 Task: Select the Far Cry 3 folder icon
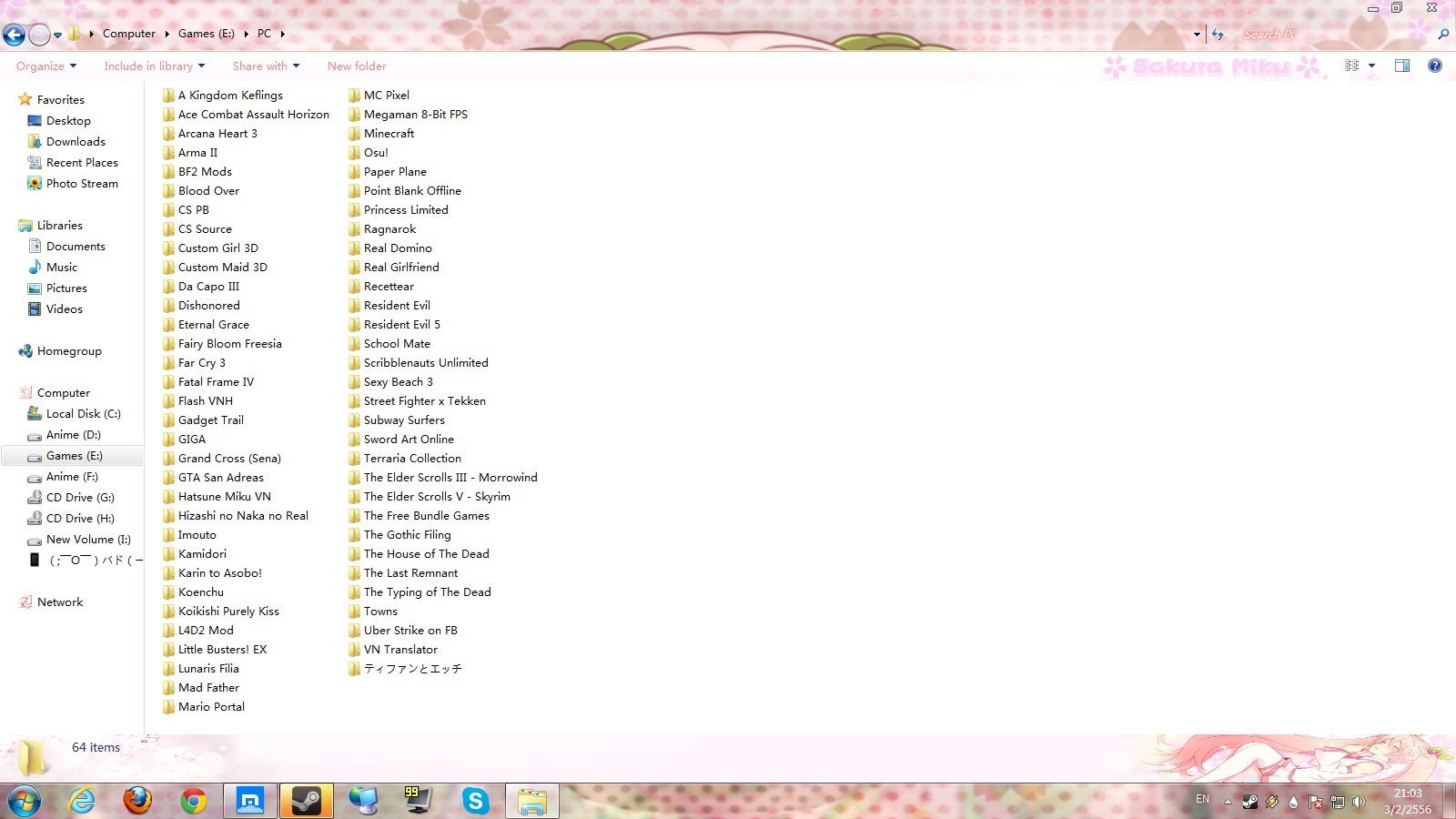[x=169, y=363]
